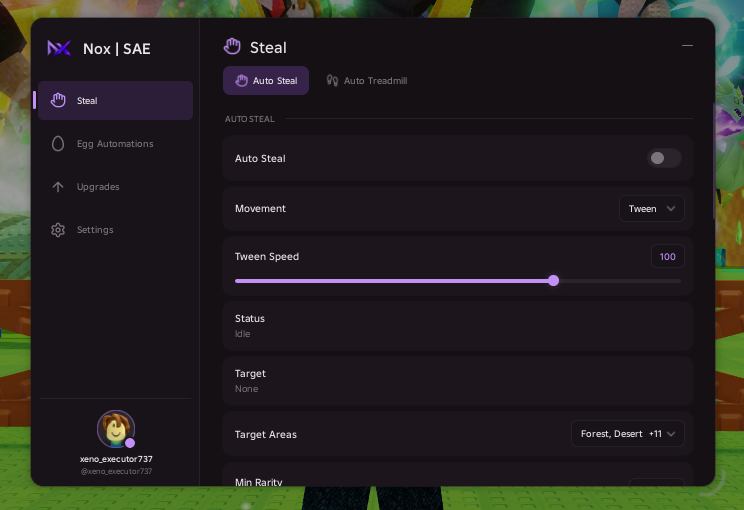Click the Target Areas dropdown chevron

point(671,434)
